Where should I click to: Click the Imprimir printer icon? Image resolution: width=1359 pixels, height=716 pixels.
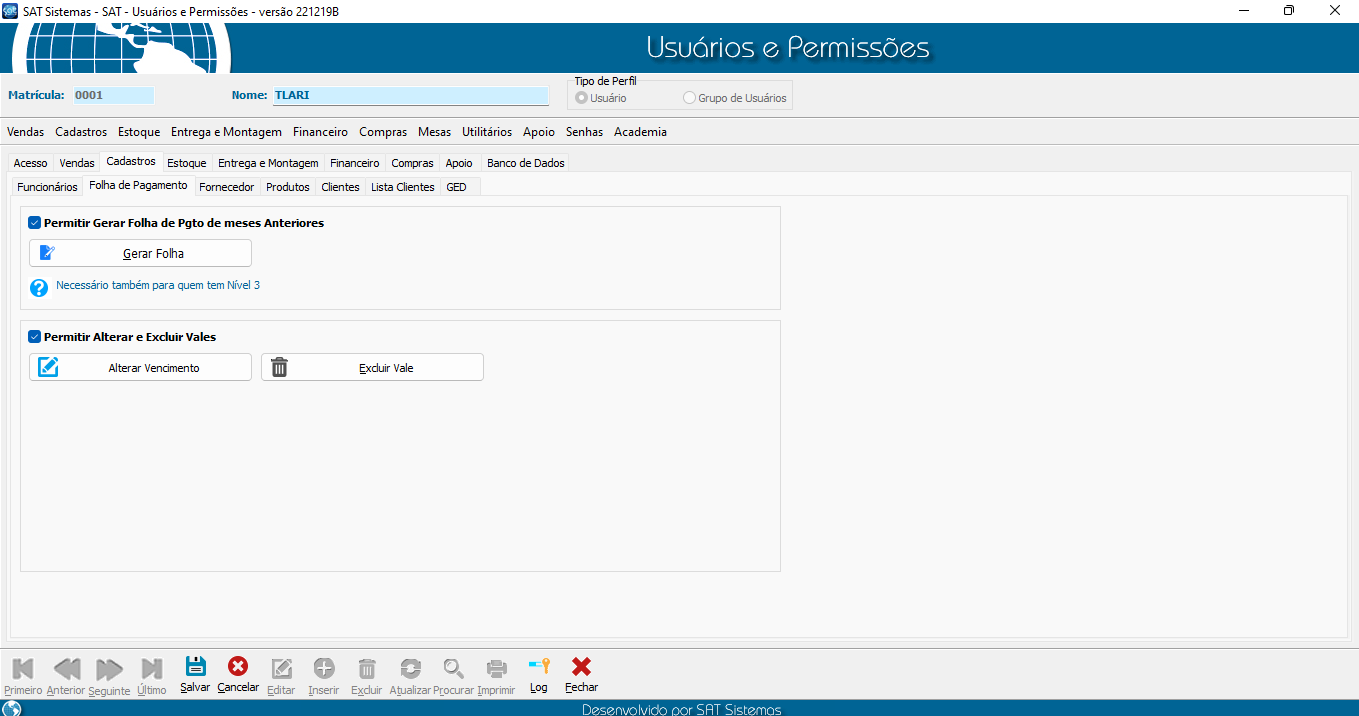click(496, 668)
